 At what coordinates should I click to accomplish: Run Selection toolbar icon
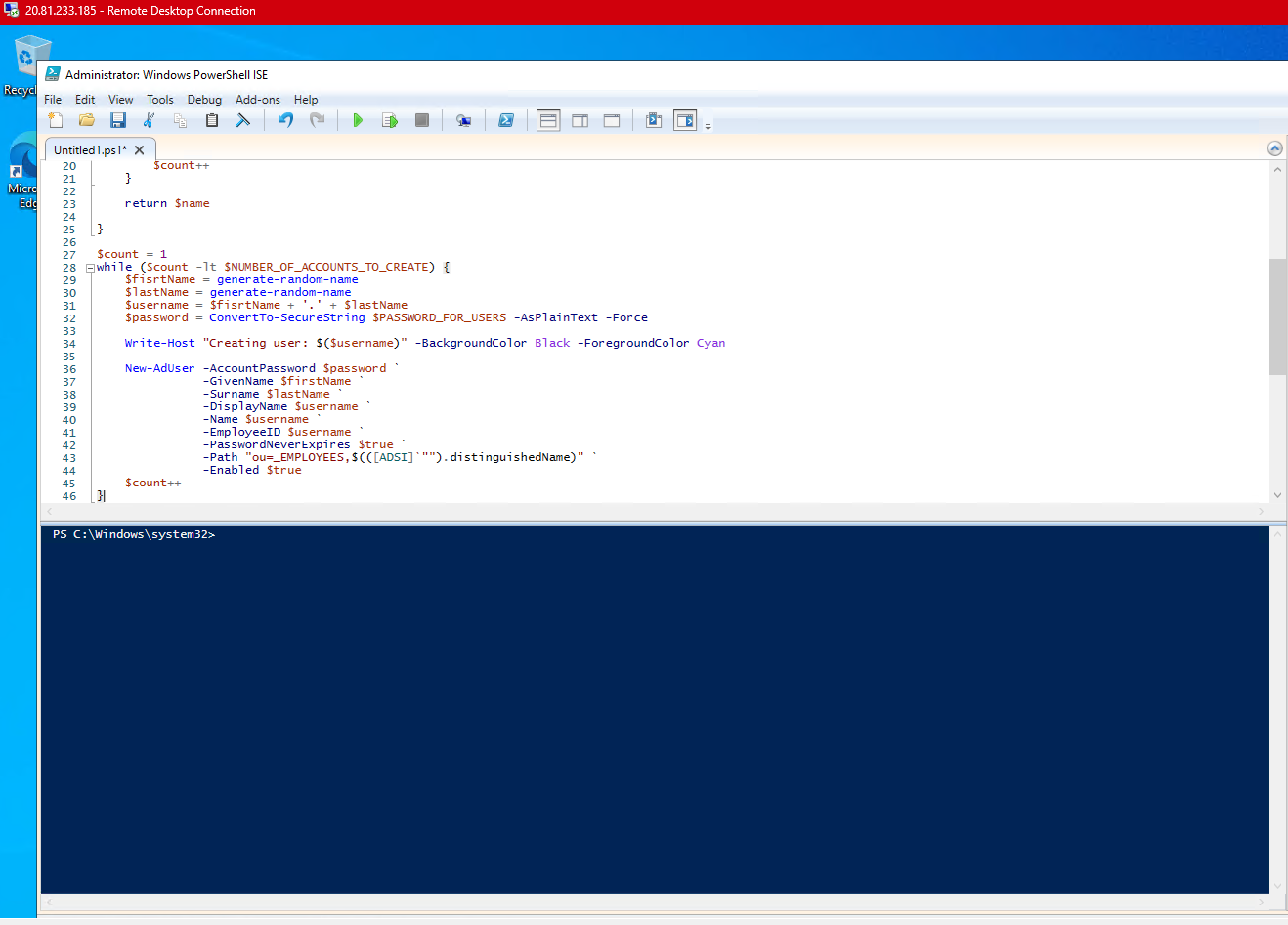tap(390, 120)
